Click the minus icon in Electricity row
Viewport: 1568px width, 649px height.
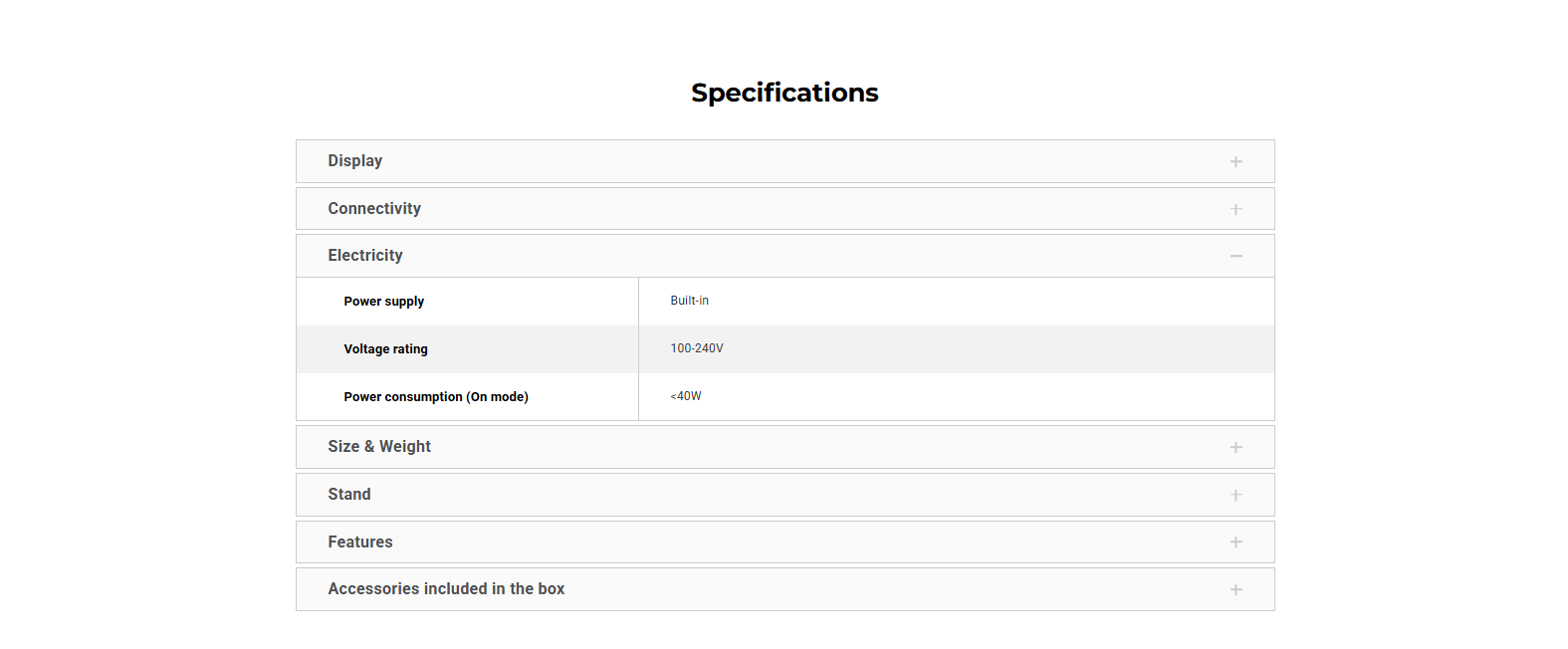(1235, 256)
